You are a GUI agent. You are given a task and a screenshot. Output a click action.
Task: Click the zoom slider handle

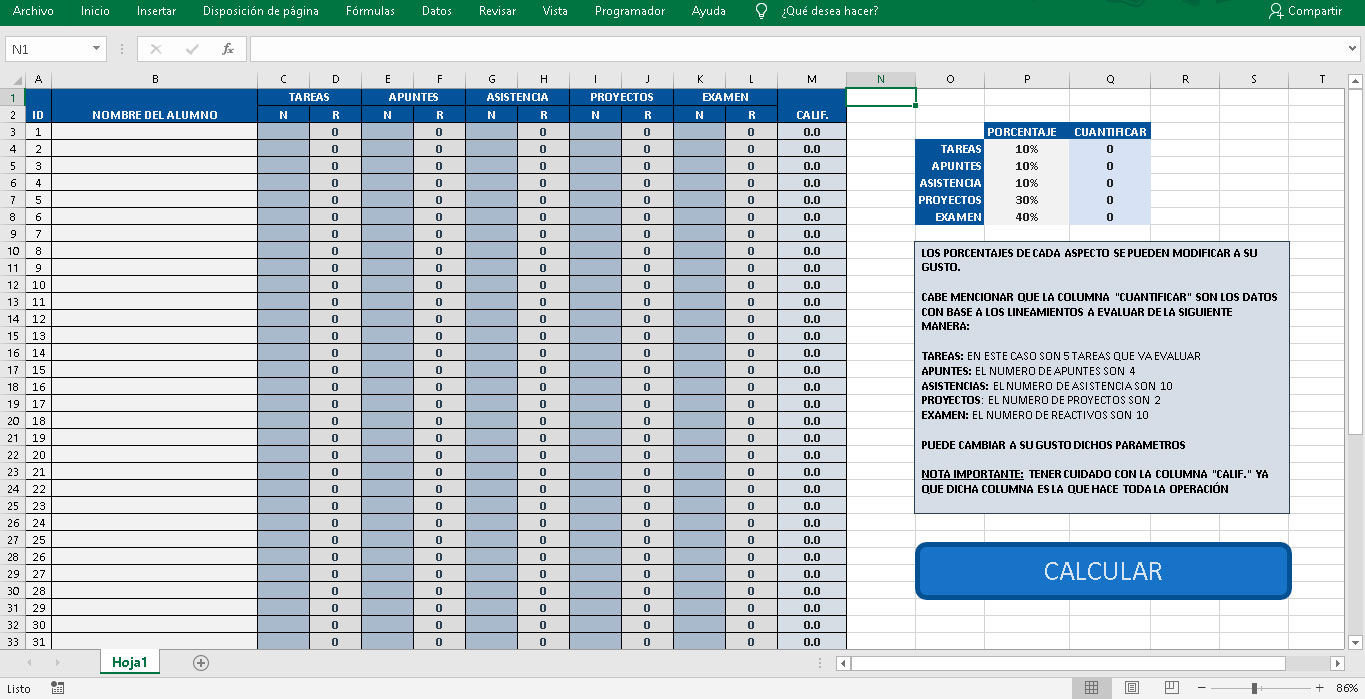1253,688
